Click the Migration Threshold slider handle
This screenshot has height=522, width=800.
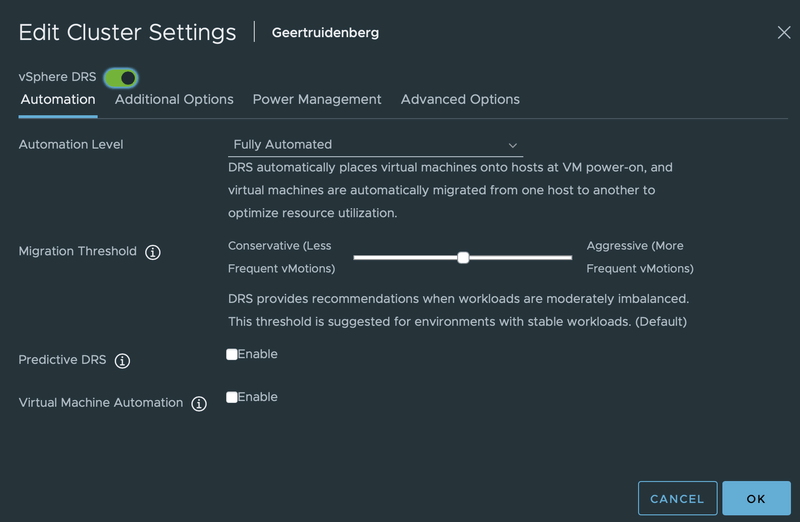(463, 258)
